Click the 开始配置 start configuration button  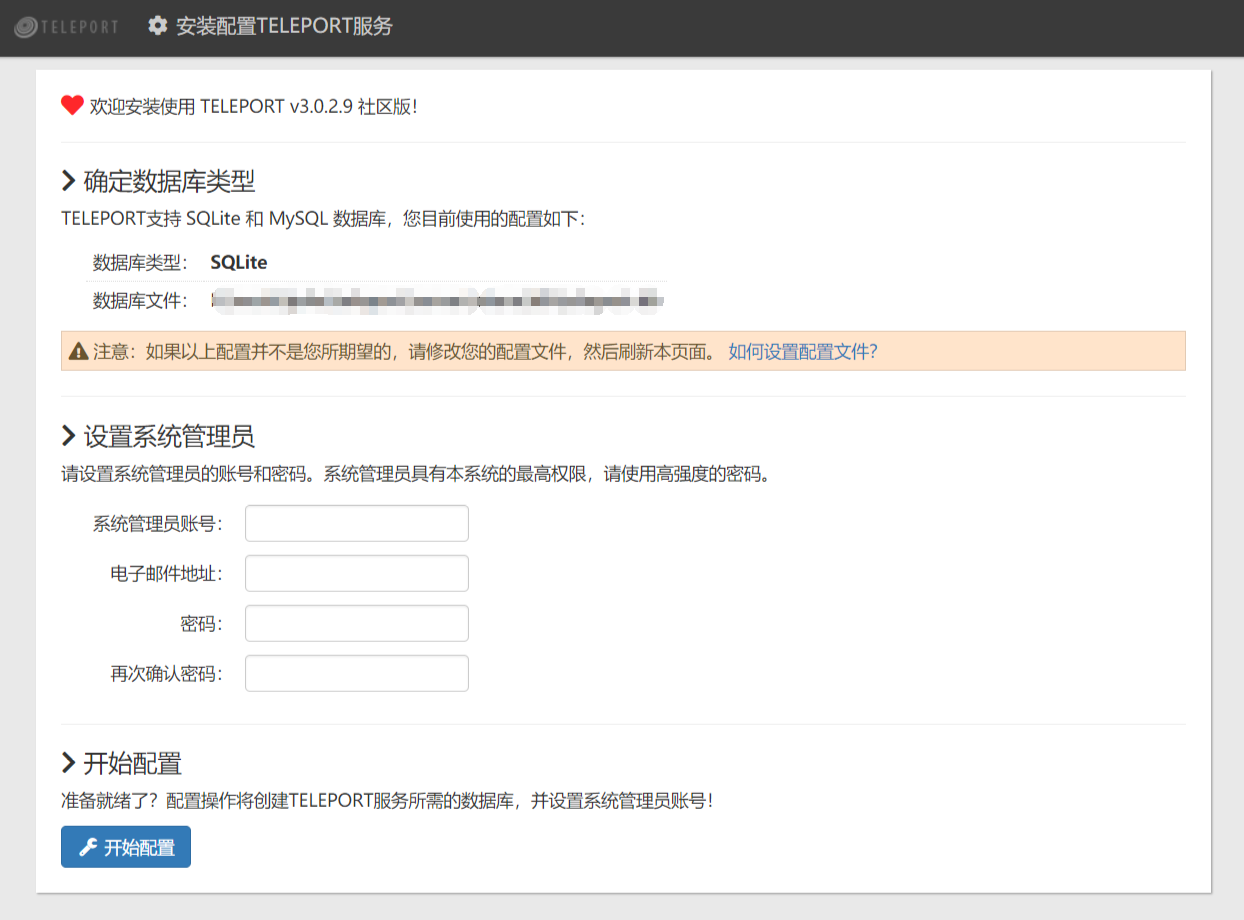tap(126, 847)
